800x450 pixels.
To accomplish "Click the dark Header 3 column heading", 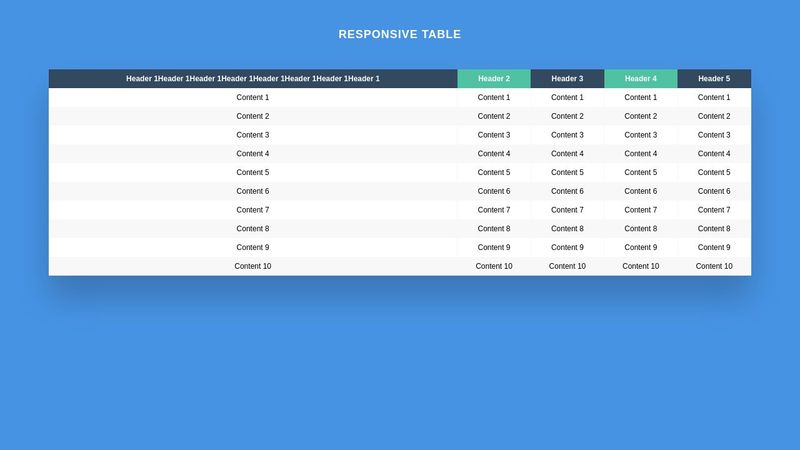I will (567, 79).
